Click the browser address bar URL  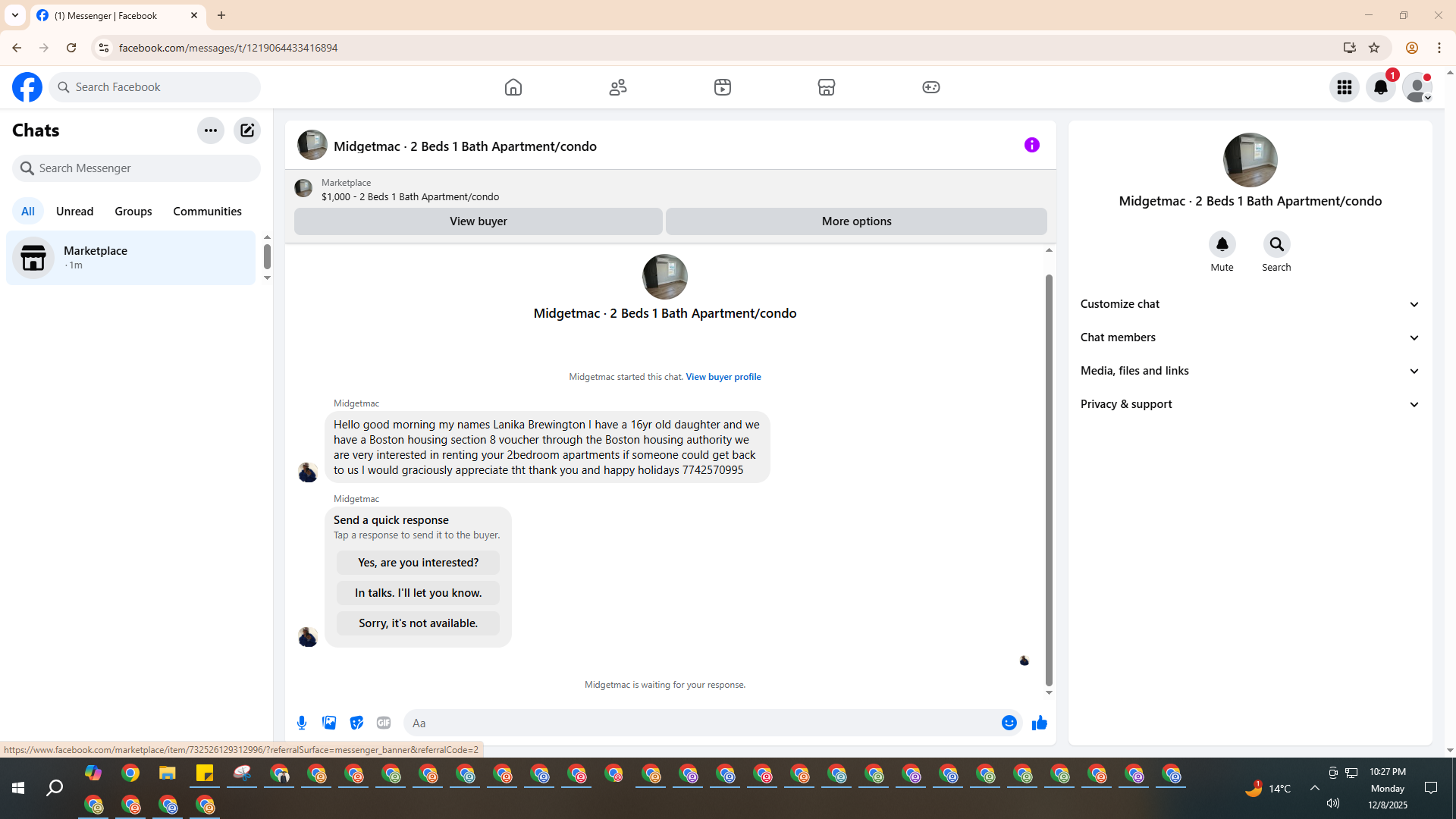[x=228, y=48]
